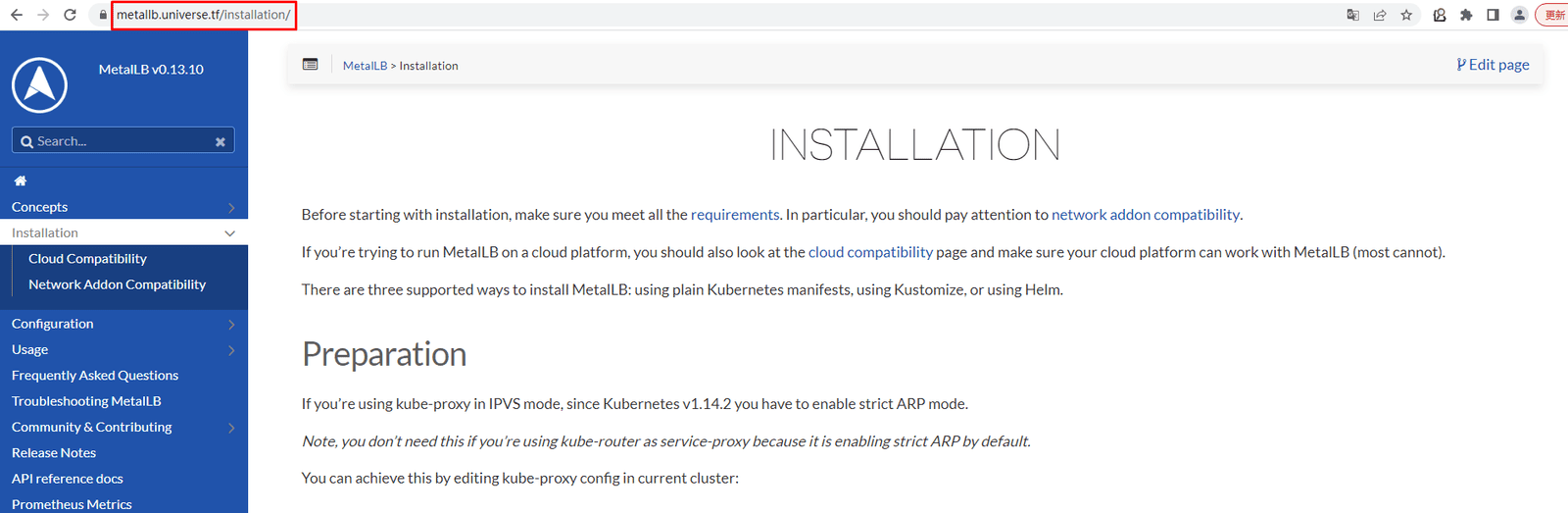The image size is (1568, 513).
Task: Clear search with the X icon
Action: pyautogui.click(x=220, y=141)
